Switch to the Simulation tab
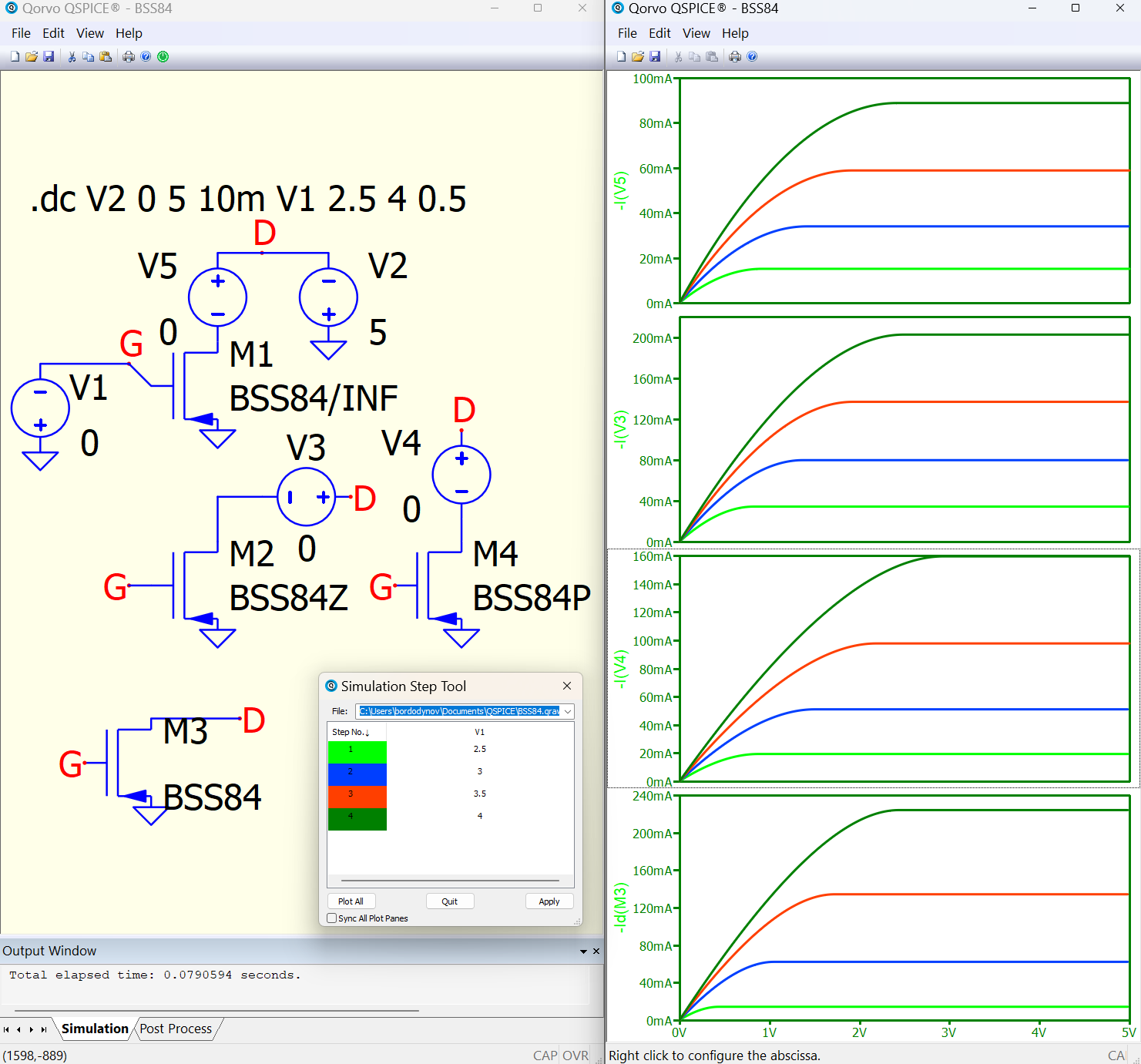The width and height of the screenshot is (1141, 1064). tap(95, 1029)
